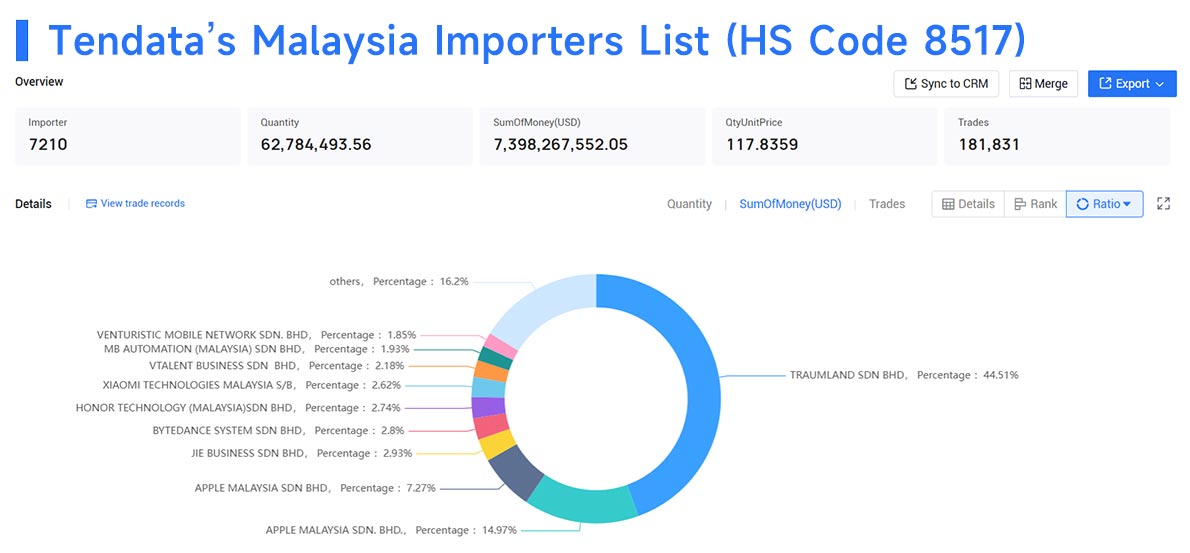Click APPLE MALAYSIA SDN. BHD. 14.97% label
This screenshot has width=1190, height=553.
391,529
